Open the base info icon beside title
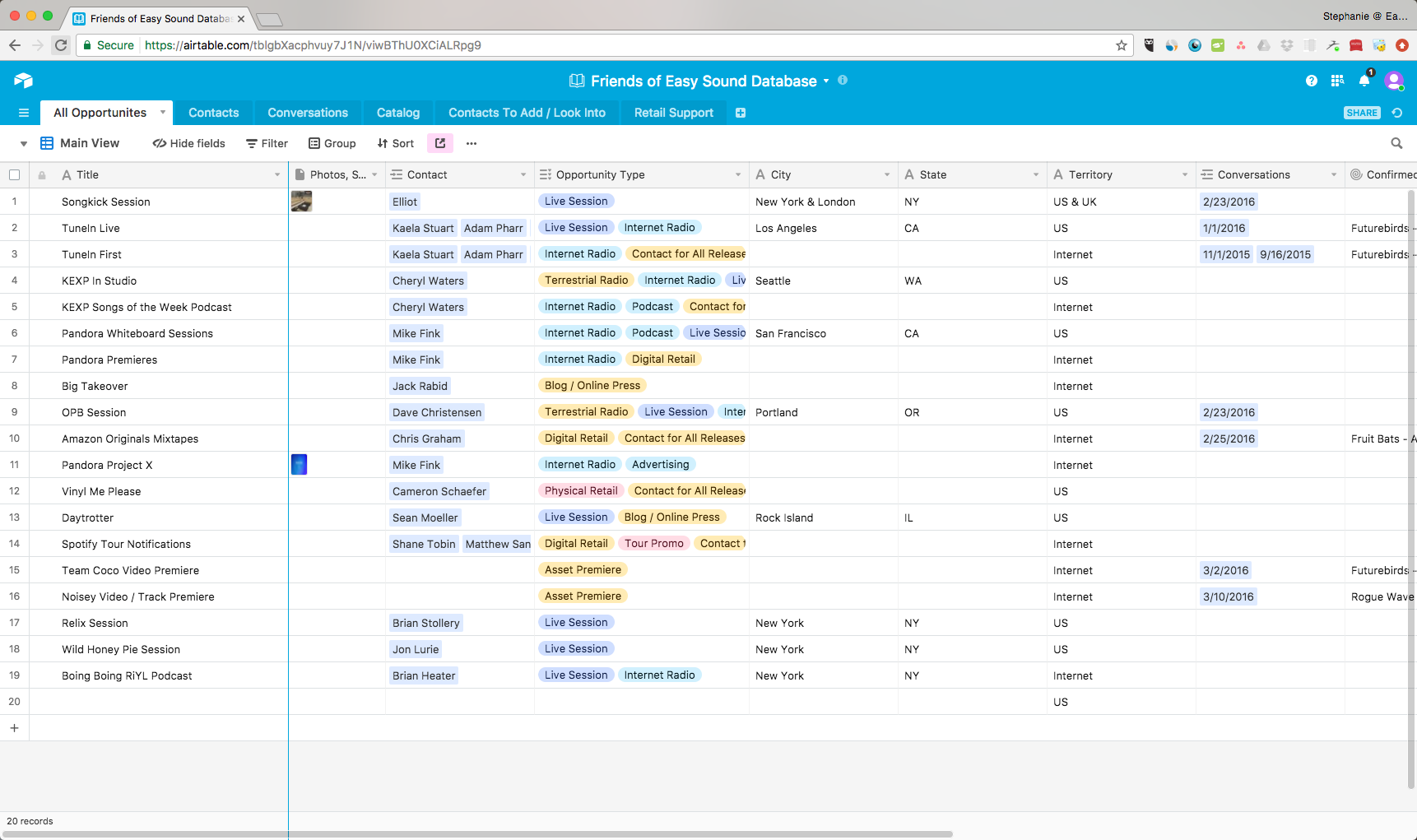 [x=843, y=80]
